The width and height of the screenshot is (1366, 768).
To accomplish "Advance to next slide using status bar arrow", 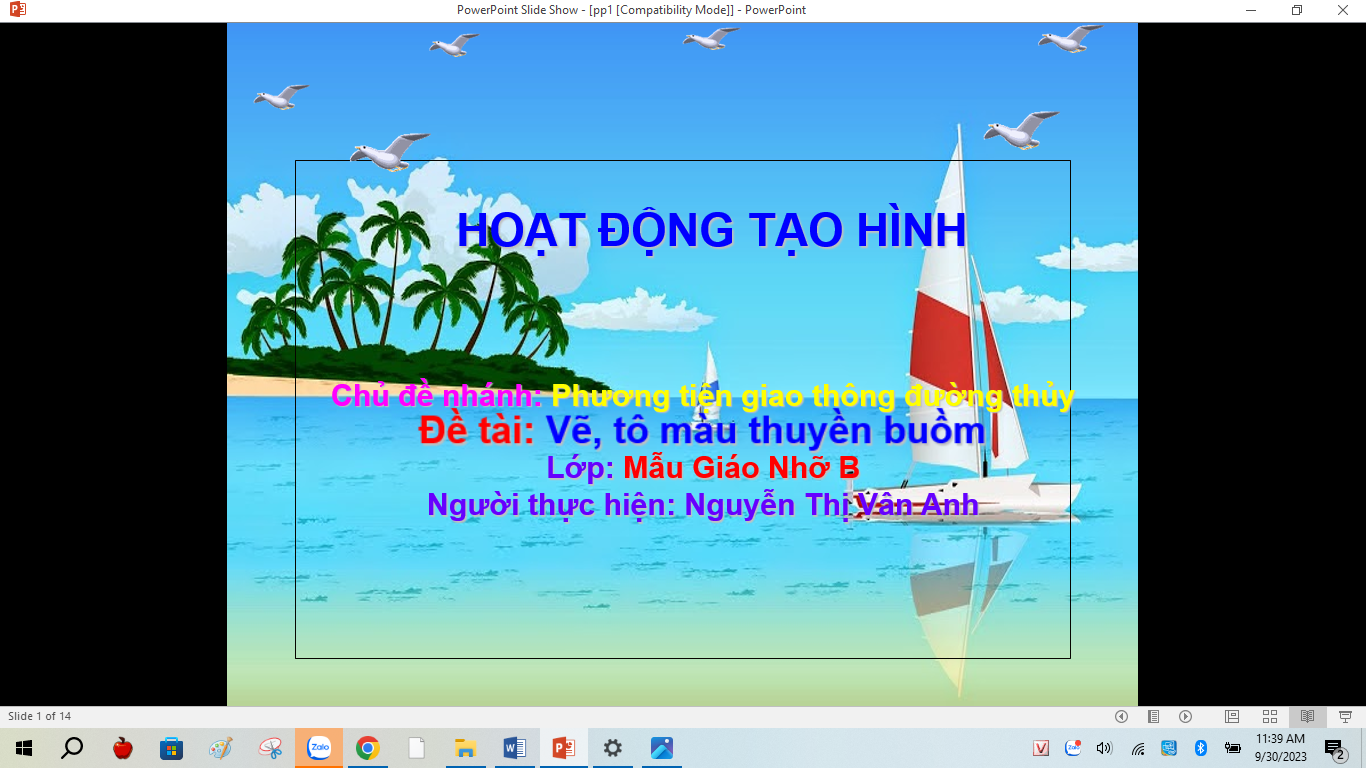I will tap(1185, 716).
